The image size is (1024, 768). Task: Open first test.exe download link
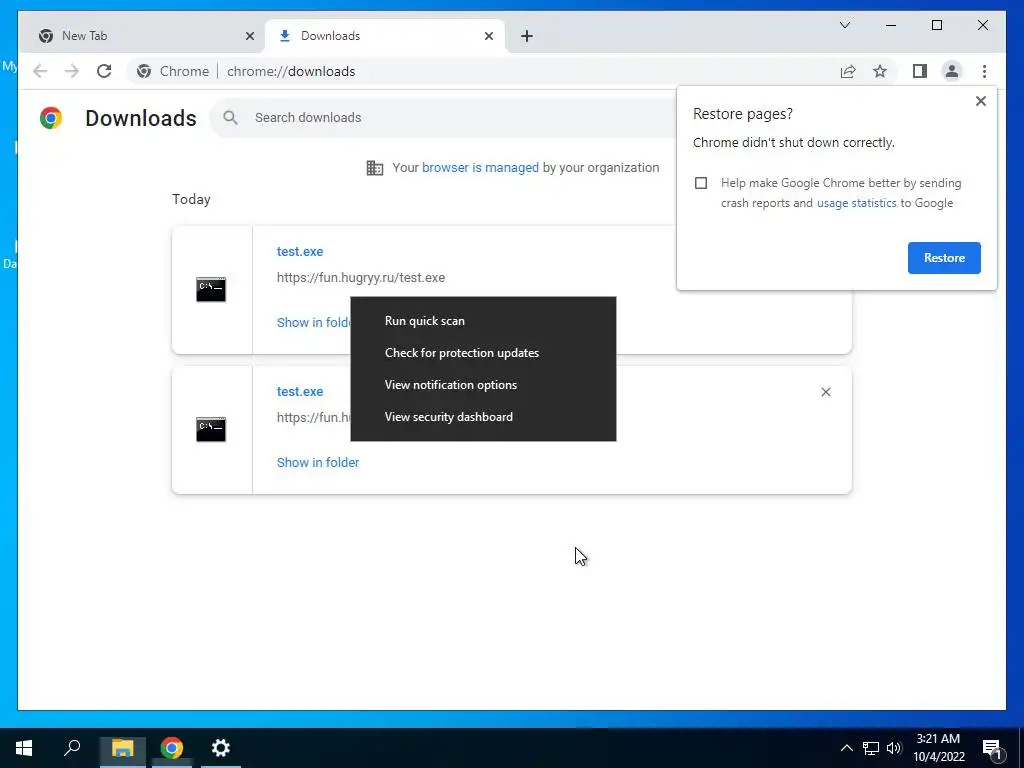point(300,251)
